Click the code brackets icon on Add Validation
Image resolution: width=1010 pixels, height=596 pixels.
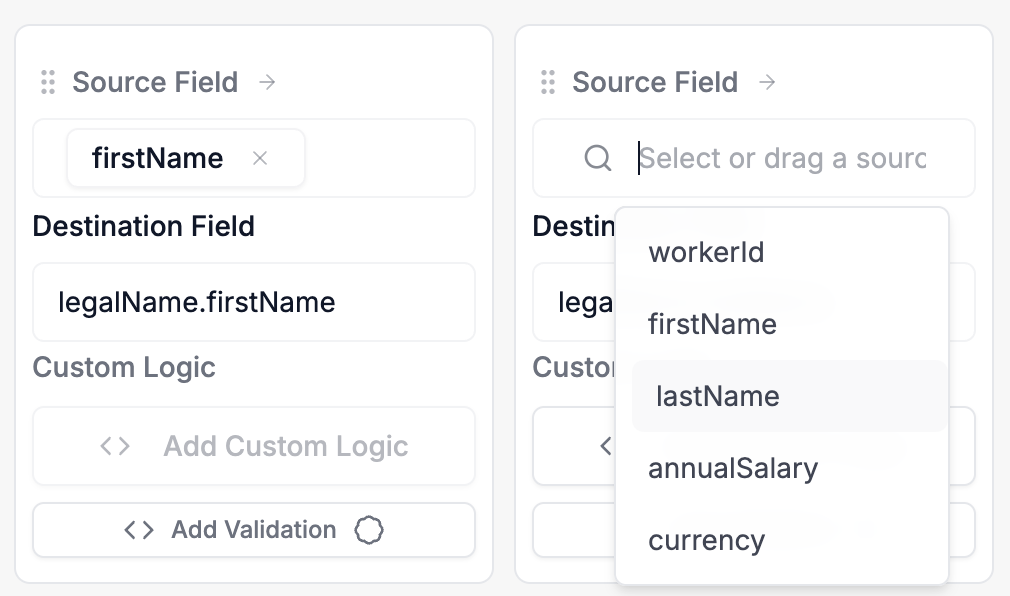[x=139, y=530]
